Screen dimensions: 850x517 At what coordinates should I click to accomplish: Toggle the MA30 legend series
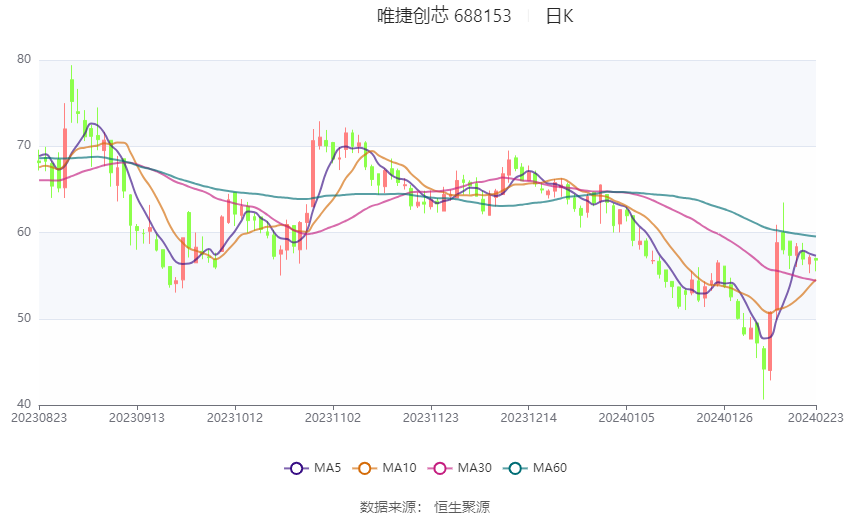point(460,468)
